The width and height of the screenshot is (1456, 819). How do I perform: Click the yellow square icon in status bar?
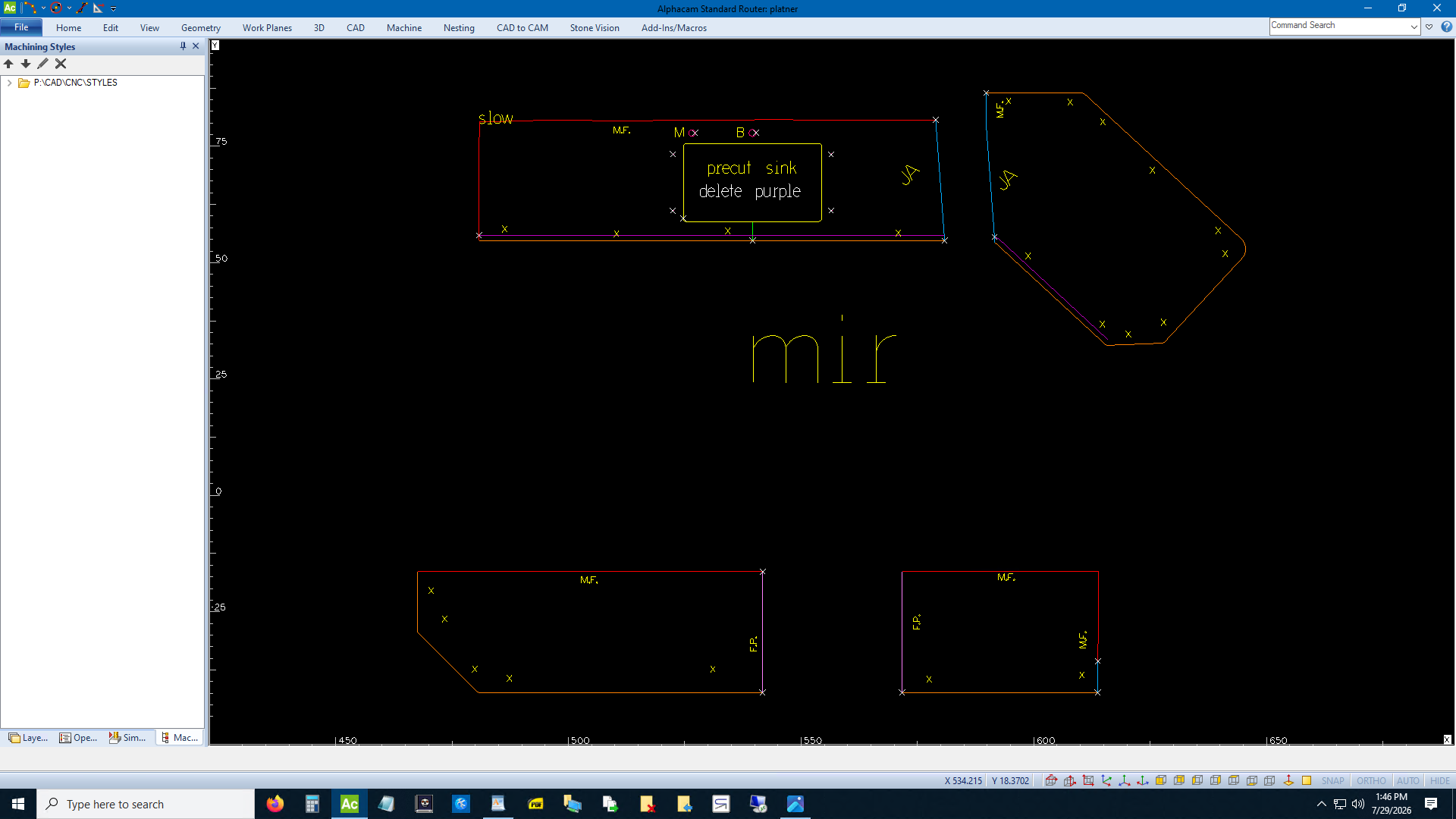point(1307,780)
